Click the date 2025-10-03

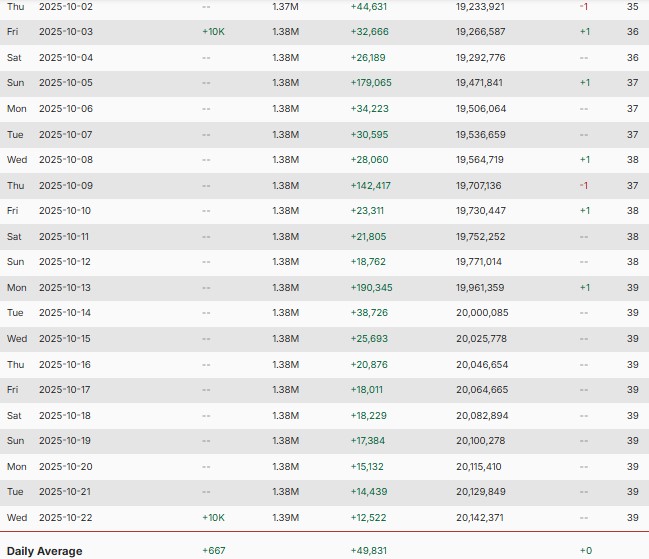point(66,32)
